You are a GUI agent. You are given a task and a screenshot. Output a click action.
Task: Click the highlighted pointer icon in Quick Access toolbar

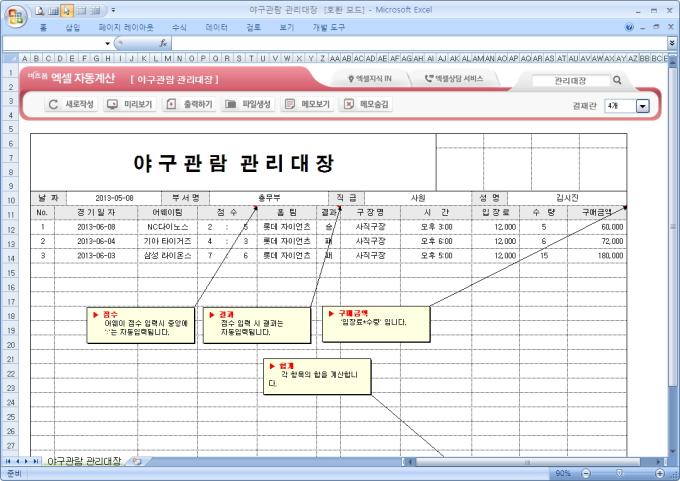(67, 10)
